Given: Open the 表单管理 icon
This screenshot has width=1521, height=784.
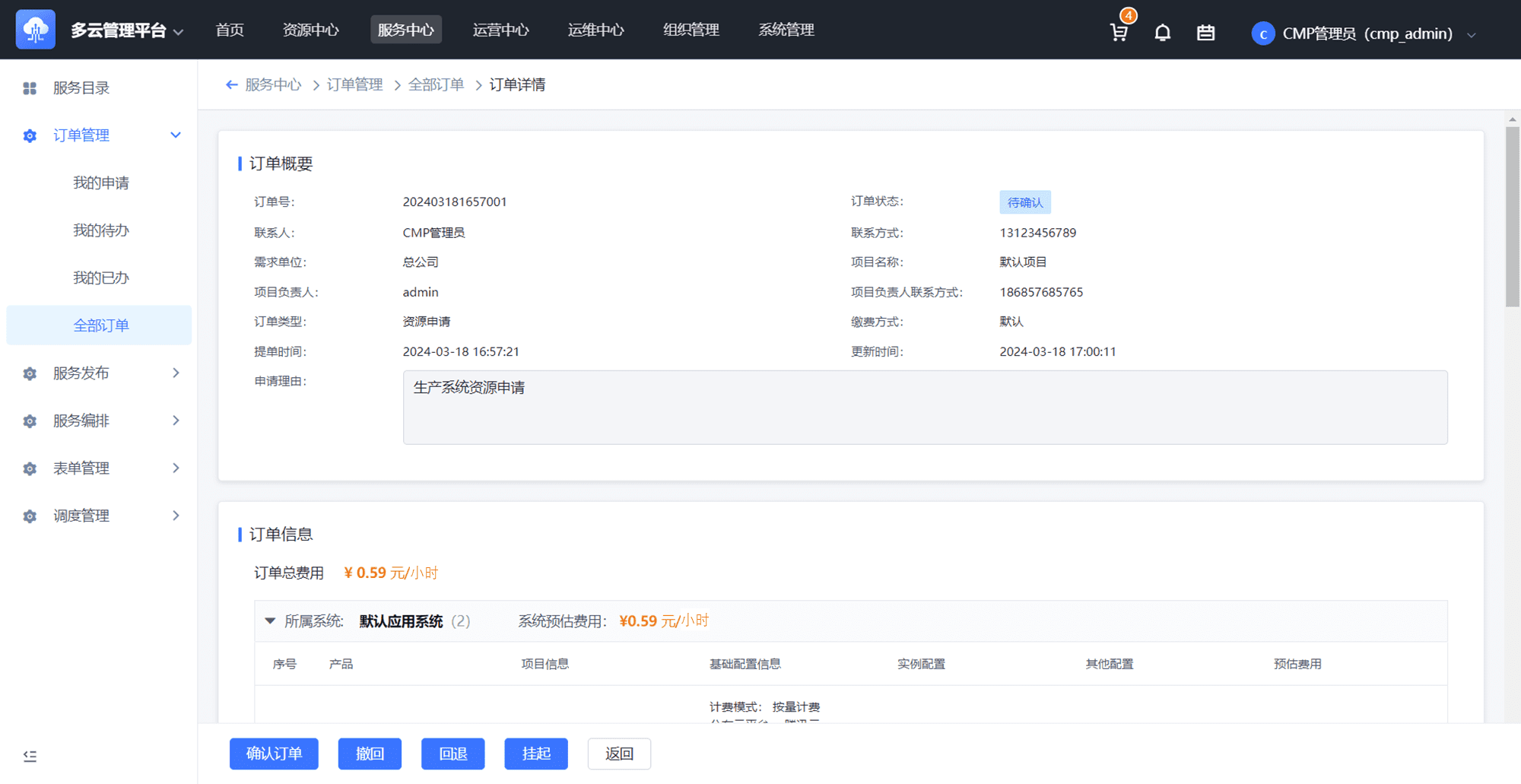Looking at the screenshot, I should (30, 468).
